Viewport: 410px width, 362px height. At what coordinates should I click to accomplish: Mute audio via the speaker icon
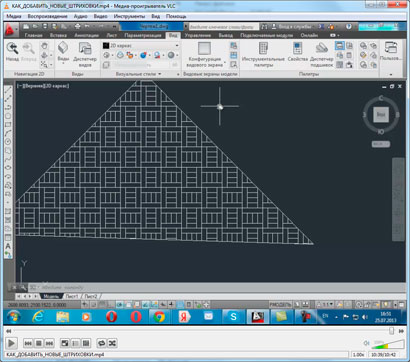pos(366,343)
